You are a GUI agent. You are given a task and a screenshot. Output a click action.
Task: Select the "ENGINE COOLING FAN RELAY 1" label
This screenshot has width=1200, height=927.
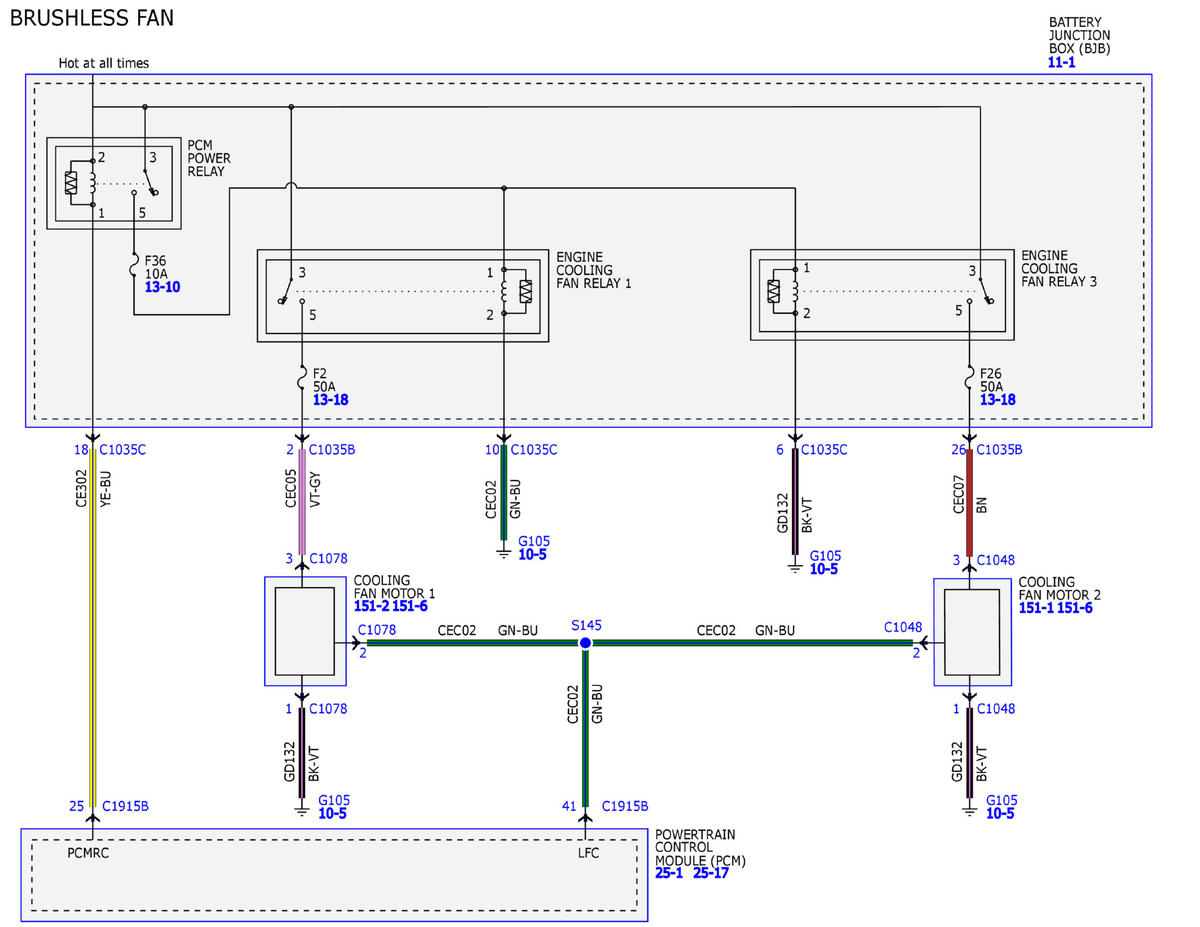point(594,270)
